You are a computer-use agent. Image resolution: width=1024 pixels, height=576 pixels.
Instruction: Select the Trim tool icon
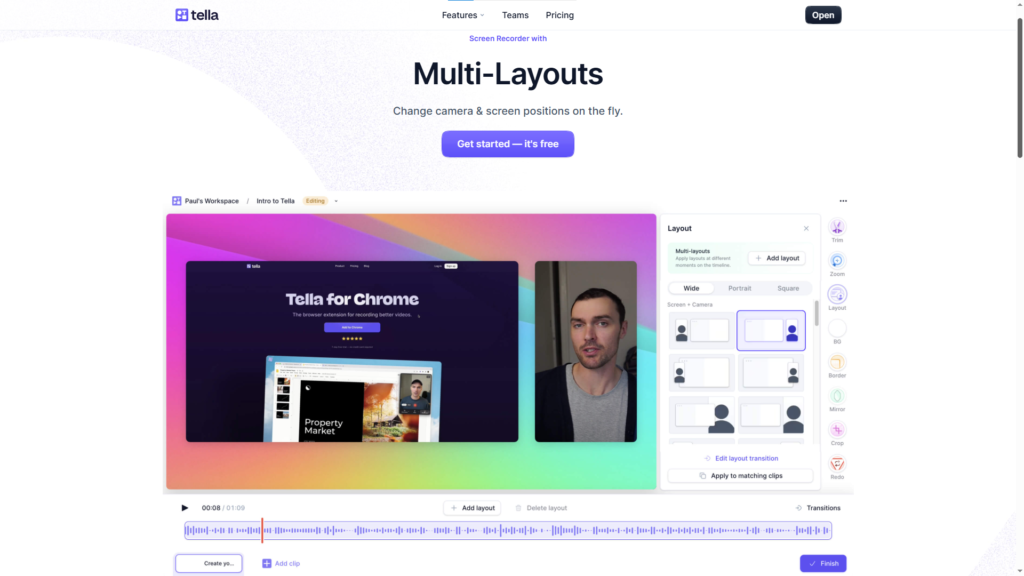click(x=837, y=228)
